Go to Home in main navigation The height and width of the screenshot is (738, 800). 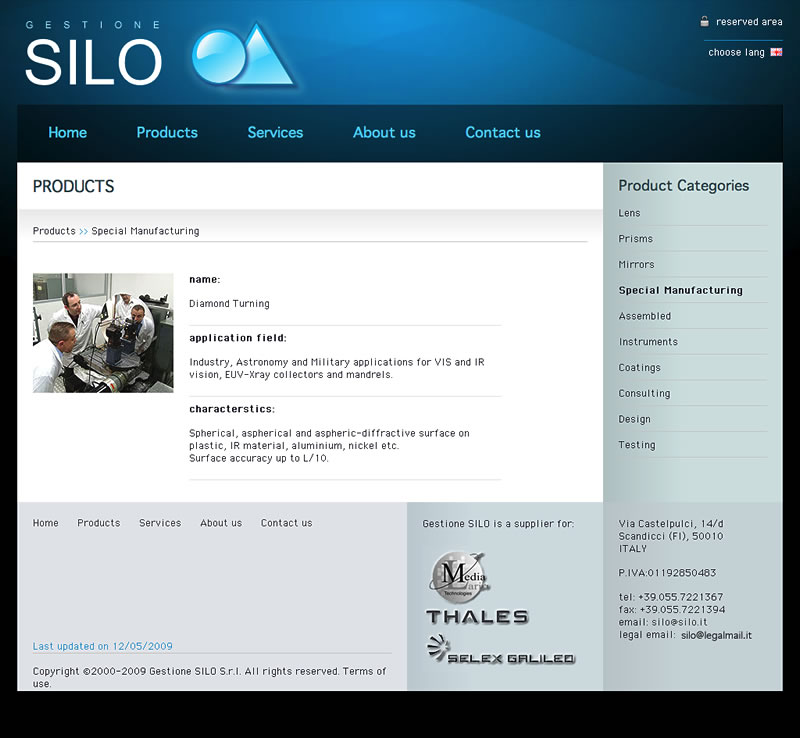coord(67,133)
